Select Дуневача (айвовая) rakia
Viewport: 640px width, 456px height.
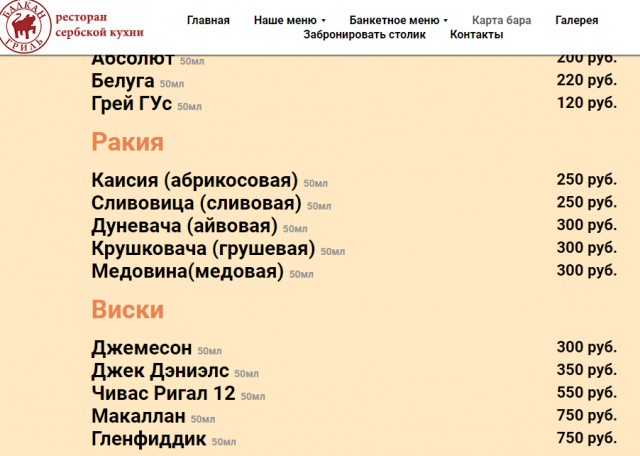click(x=184, y=226)
